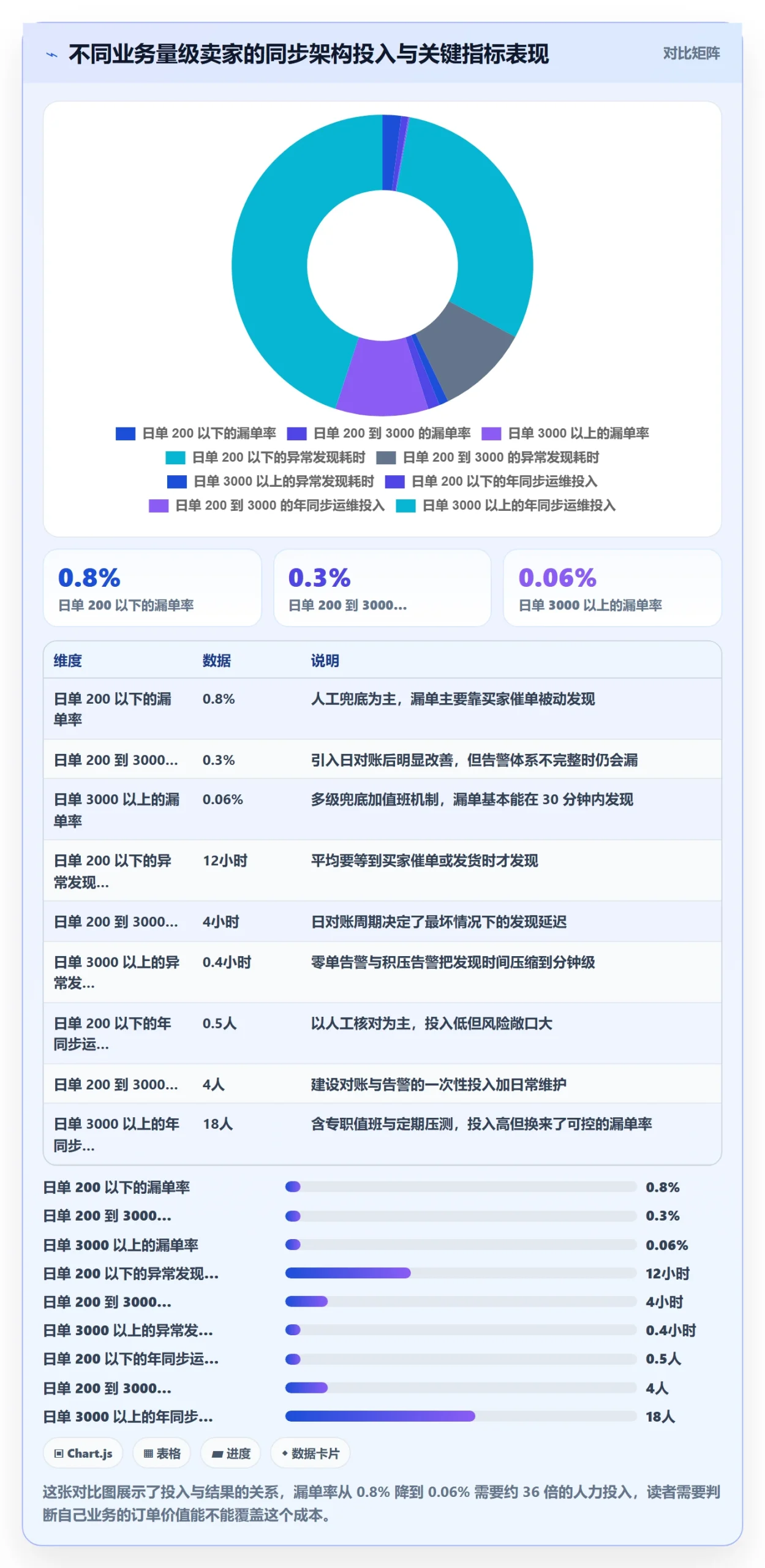Click the 维度 column header
This screenshot has height=1568, width=765.
[x=68, y=661]
